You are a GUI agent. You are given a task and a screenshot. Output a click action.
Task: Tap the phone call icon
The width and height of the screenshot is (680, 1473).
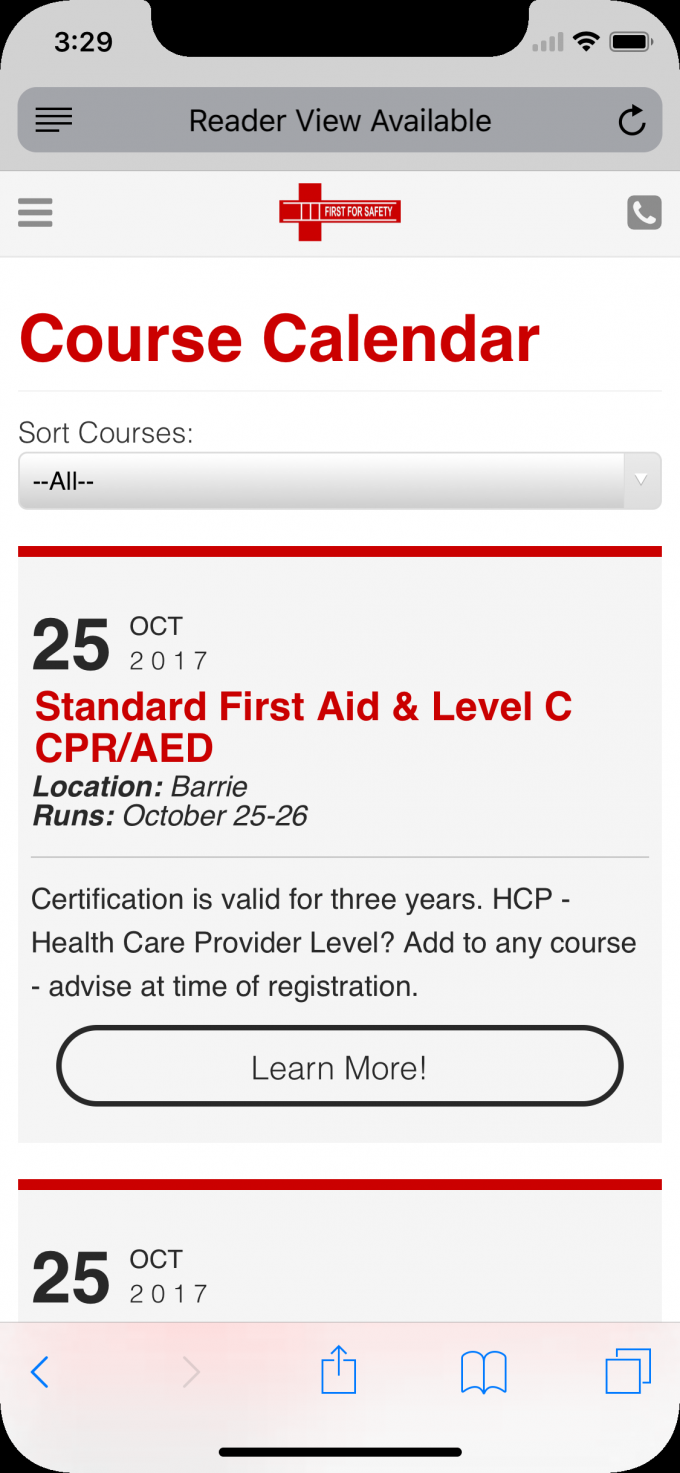click(x=644, y=212)
